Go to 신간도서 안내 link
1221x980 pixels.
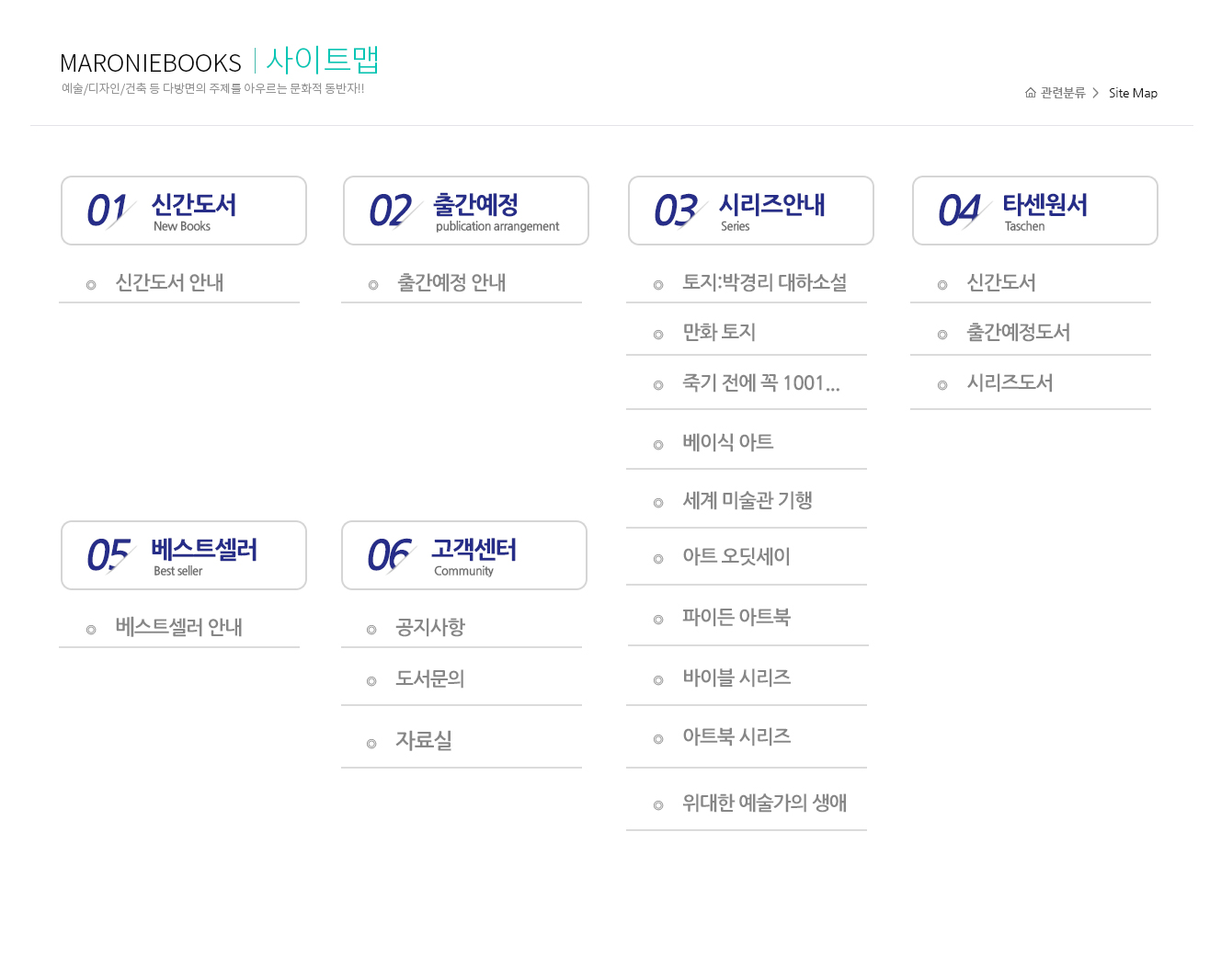click(x=169, y=283)
